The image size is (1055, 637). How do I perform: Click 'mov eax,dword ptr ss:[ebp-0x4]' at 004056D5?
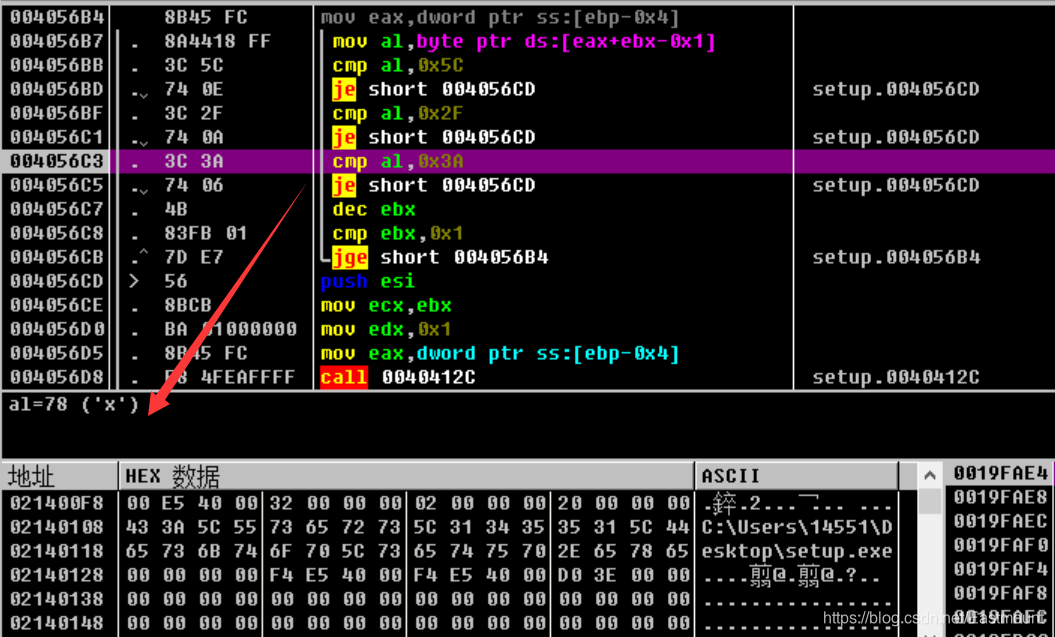500,353
